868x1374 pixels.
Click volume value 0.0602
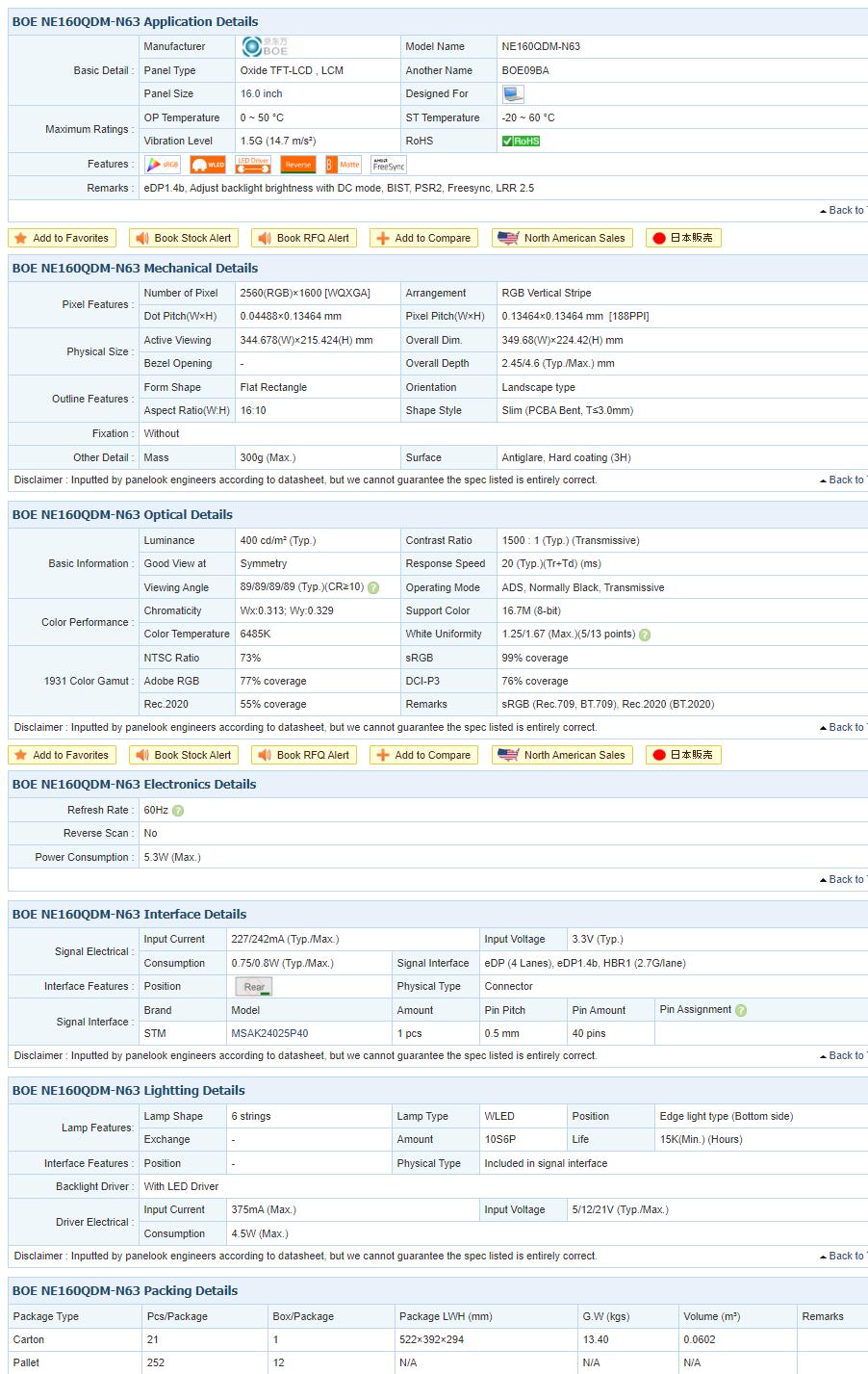click(699, 1340)
